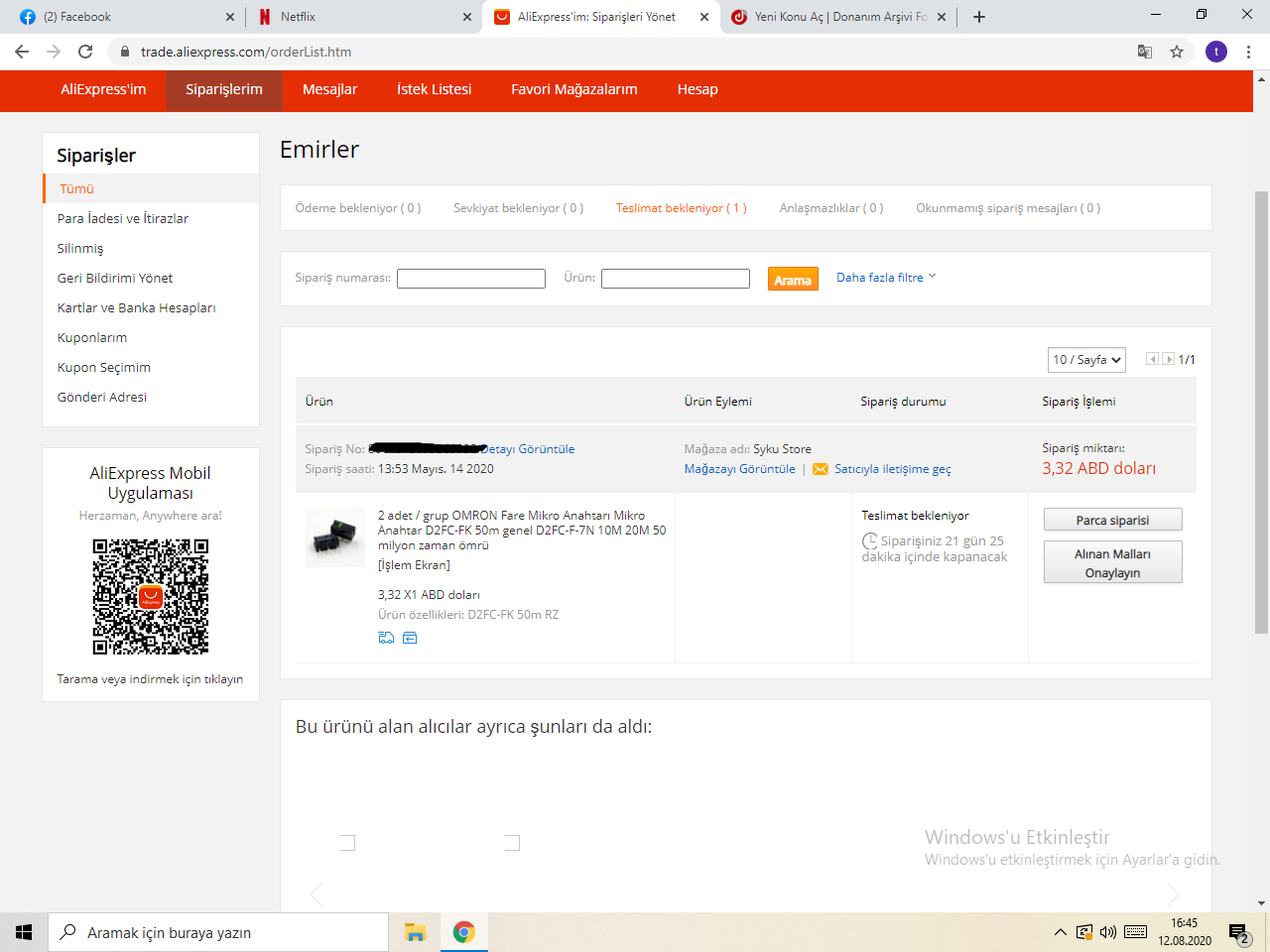Screen dimensions: 1270x952
Task: Close the Yeni Konu Aç tab
Action: point(942,17)
